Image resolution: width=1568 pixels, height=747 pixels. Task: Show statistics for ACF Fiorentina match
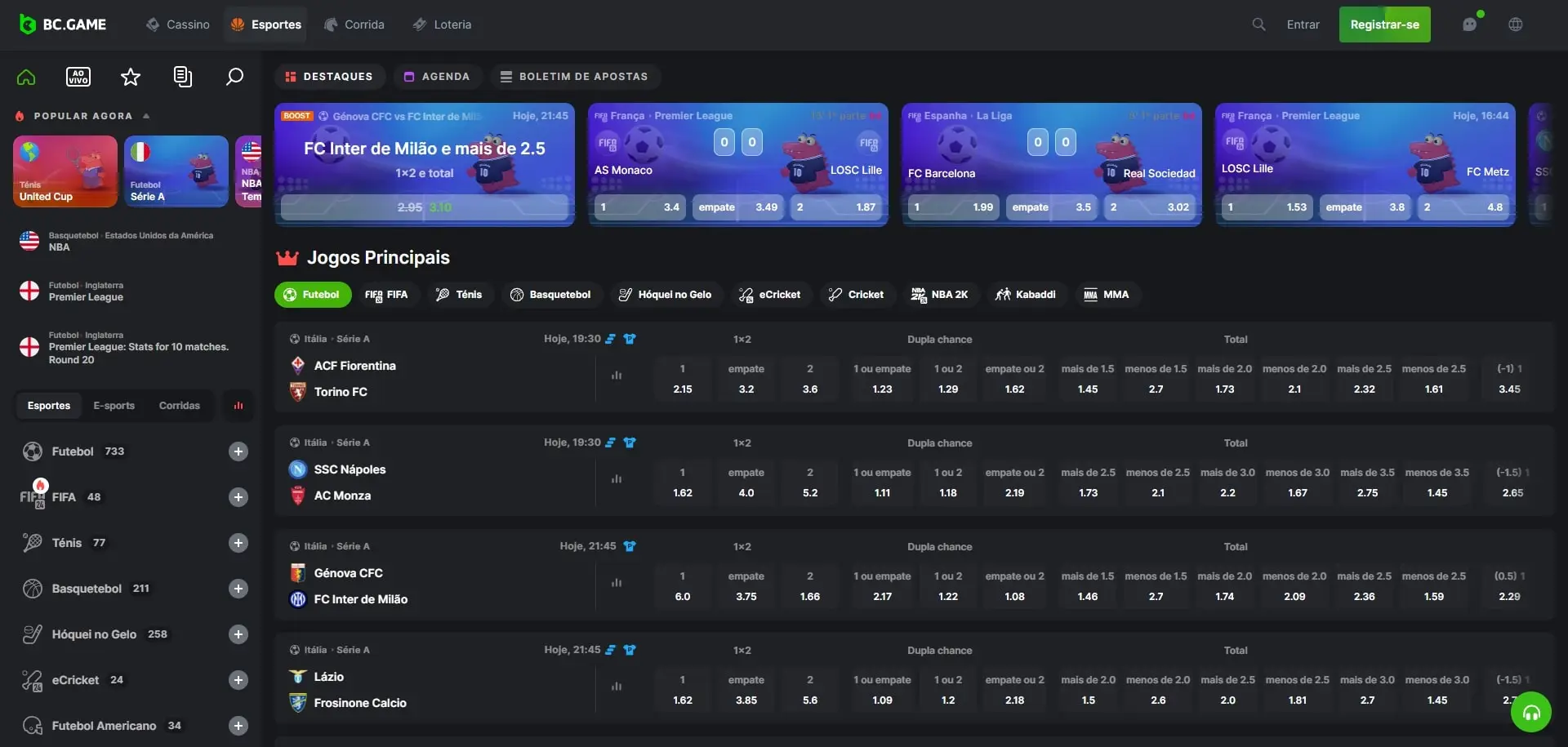tap(617, 376)
